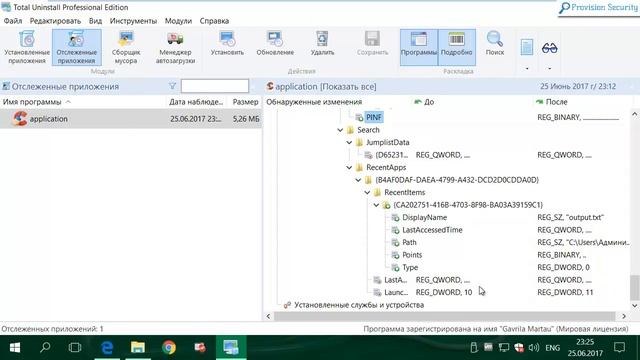Image resolution: width=640 pixels, height=360 pixels.
Task: Select Установленные службы и устройства node
Action: (x=359, y=305)
